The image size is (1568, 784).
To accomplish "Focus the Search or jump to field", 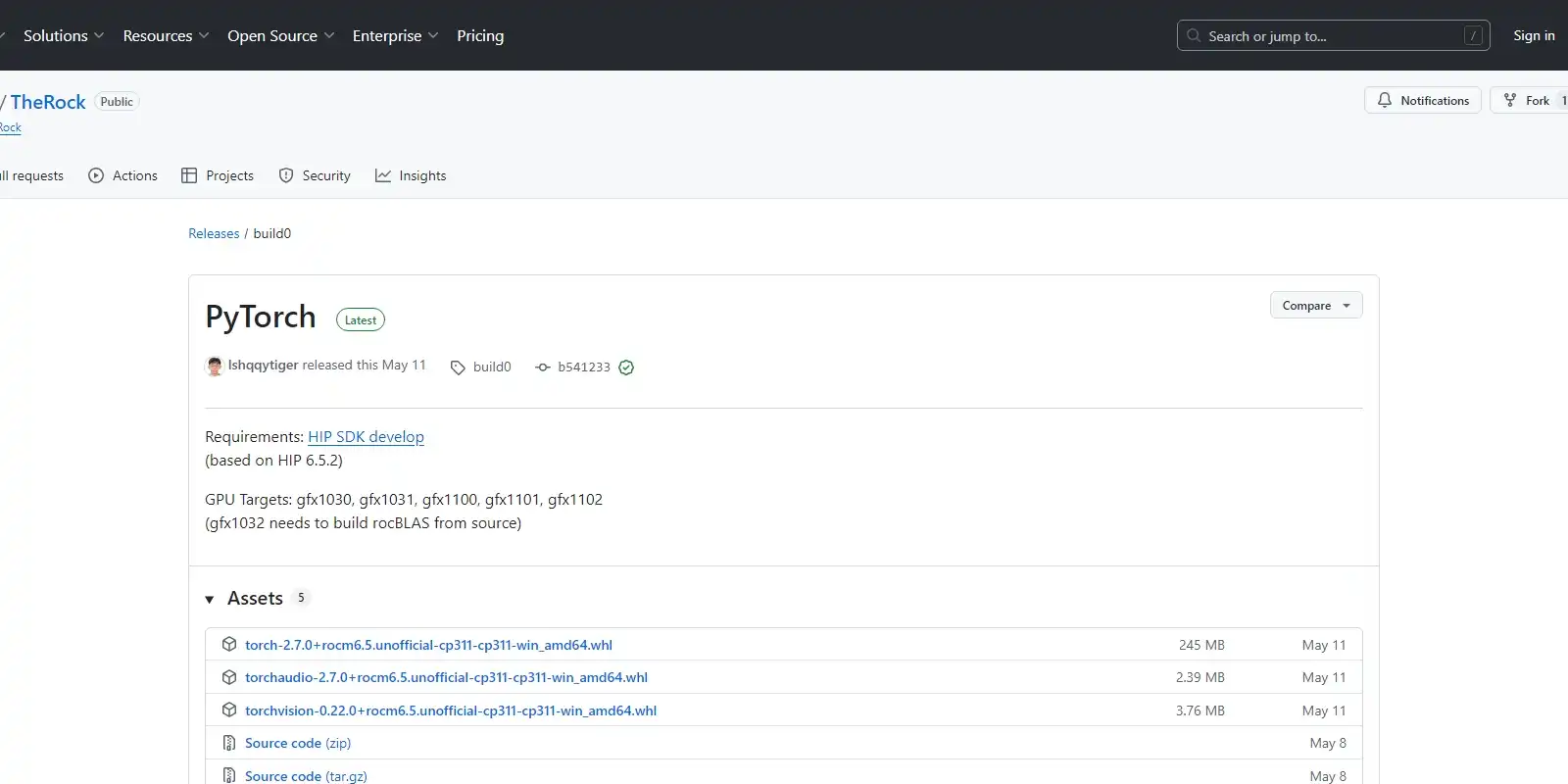I will 1333,35.
